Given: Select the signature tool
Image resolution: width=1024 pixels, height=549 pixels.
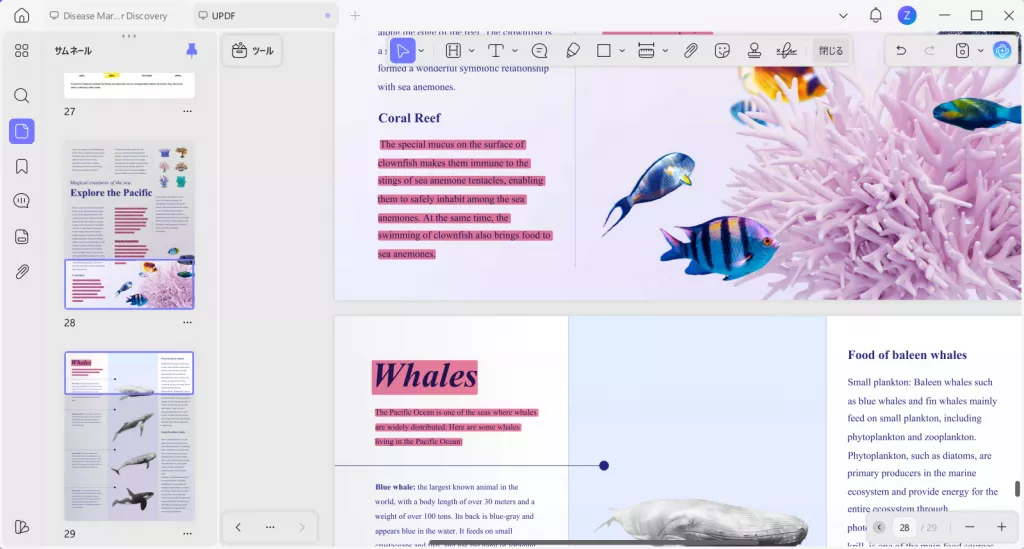Looking at the screenshot, I should (x=786, y=50).
